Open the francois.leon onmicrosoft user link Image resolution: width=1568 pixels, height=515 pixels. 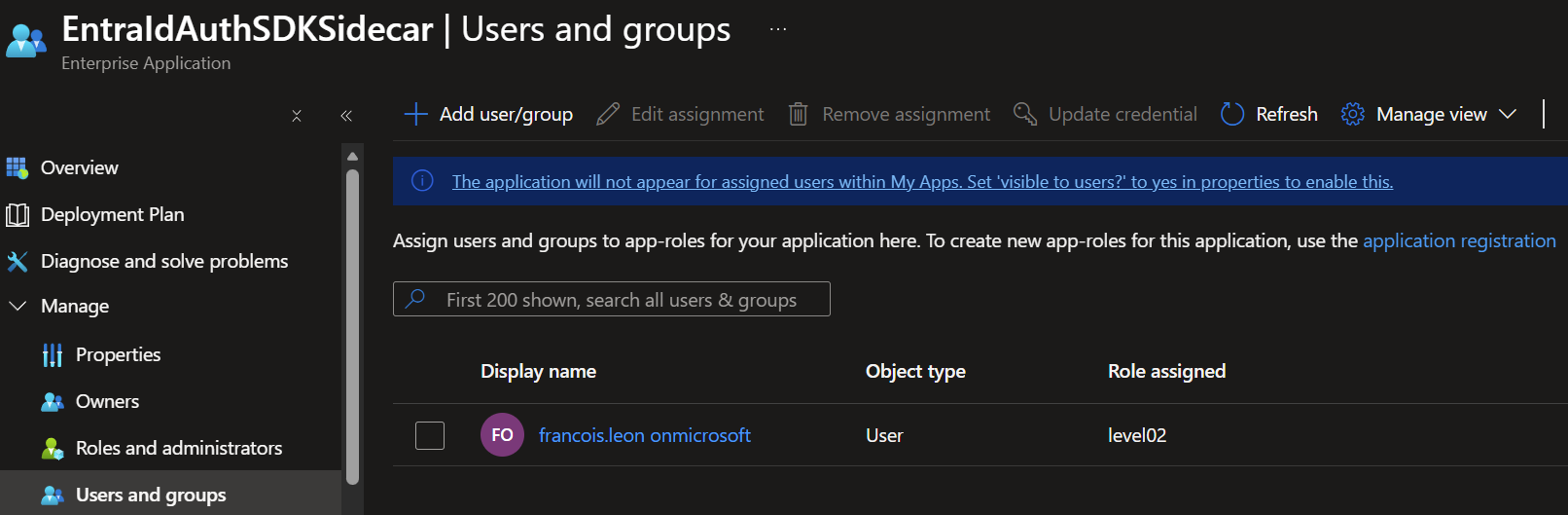pyautogui.click(x=645, y=435)
